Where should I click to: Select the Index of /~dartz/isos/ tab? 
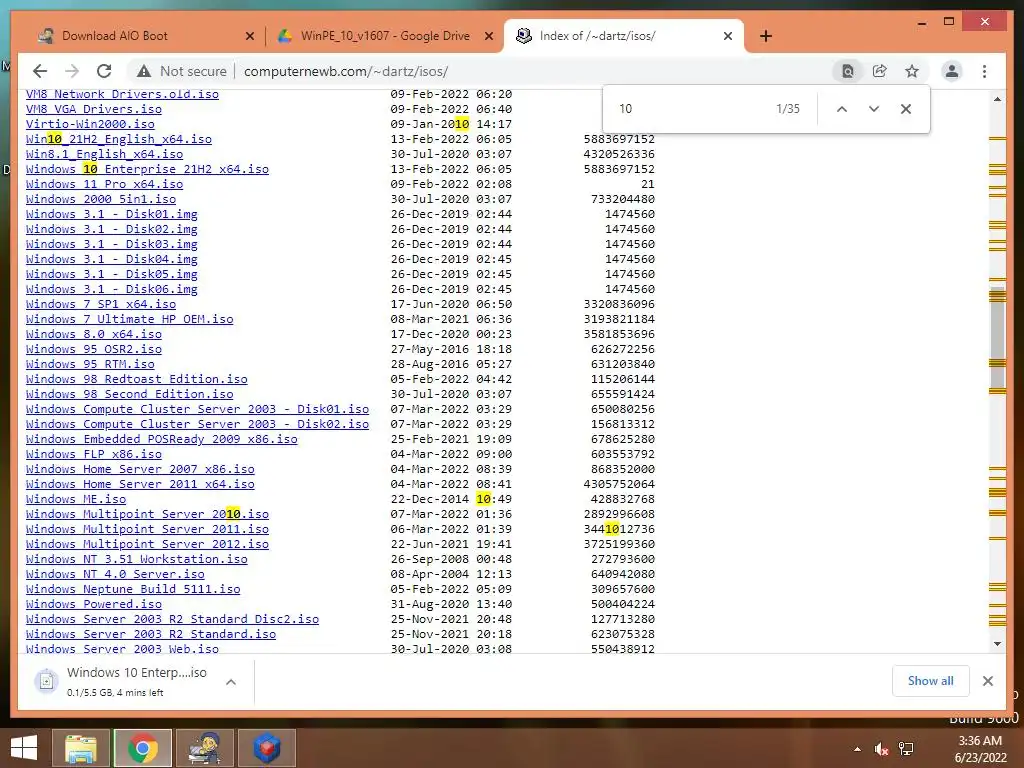pos(623,36)
